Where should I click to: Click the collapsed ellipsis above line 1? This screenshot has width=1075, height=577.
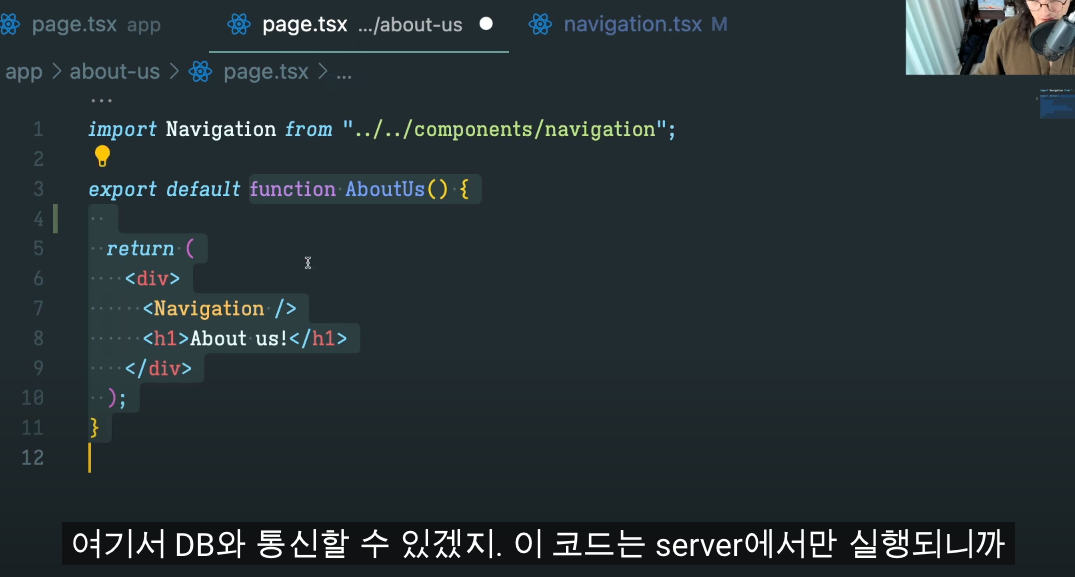pos(101,101)
